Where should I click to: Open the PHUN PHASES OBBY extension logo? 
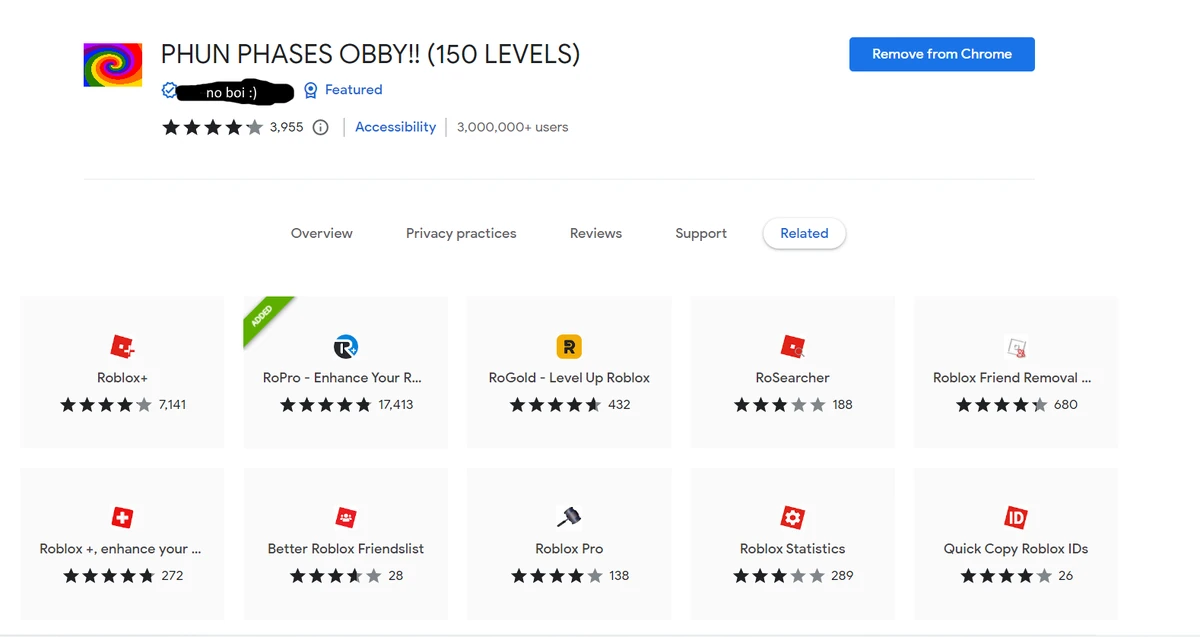point(112,63)
